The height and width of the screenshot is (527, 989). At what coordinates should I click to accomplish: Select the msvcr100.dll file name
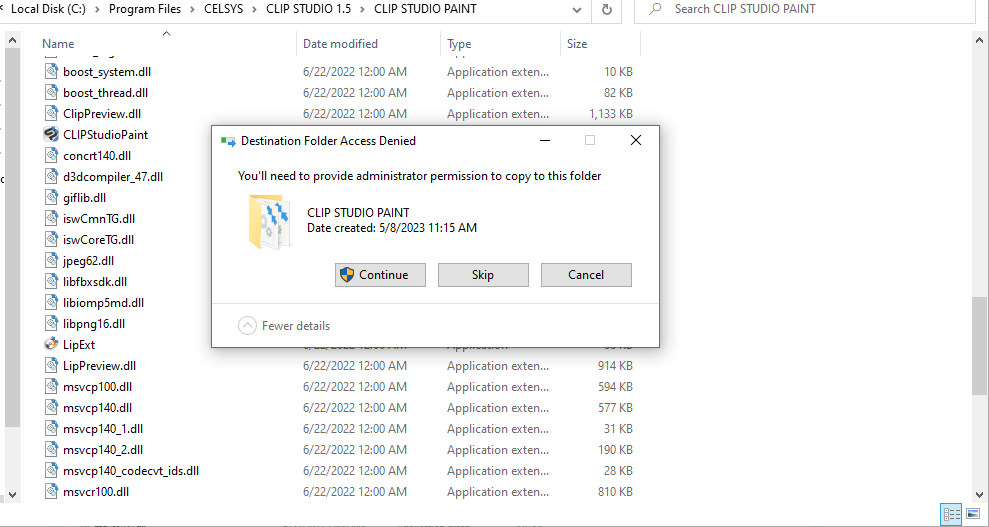pyautogui.click(x=97, y=491)
